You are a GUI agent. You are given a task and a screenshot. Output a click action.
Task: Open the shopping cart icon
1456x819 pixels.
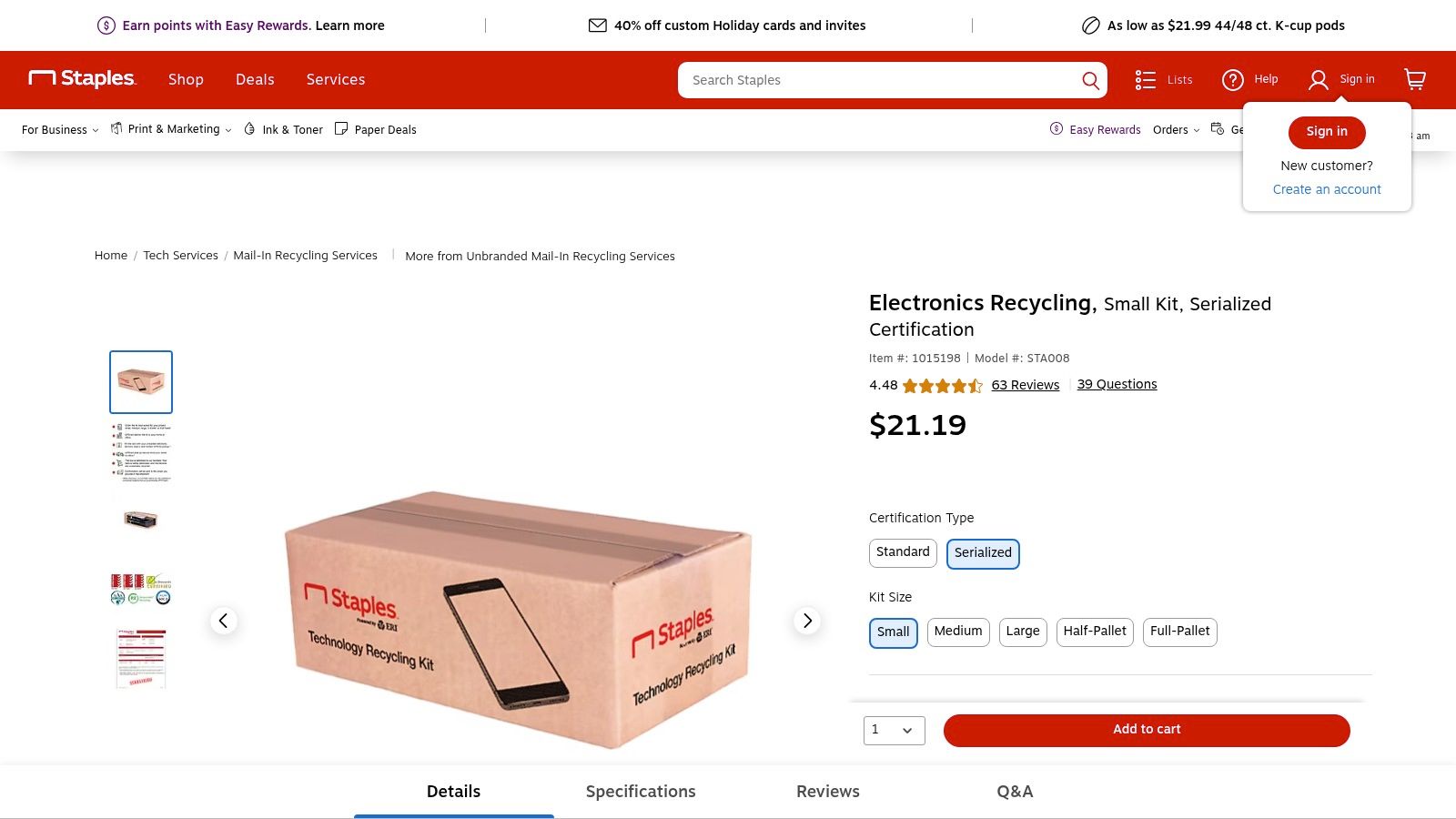[x=1414, y=79]
